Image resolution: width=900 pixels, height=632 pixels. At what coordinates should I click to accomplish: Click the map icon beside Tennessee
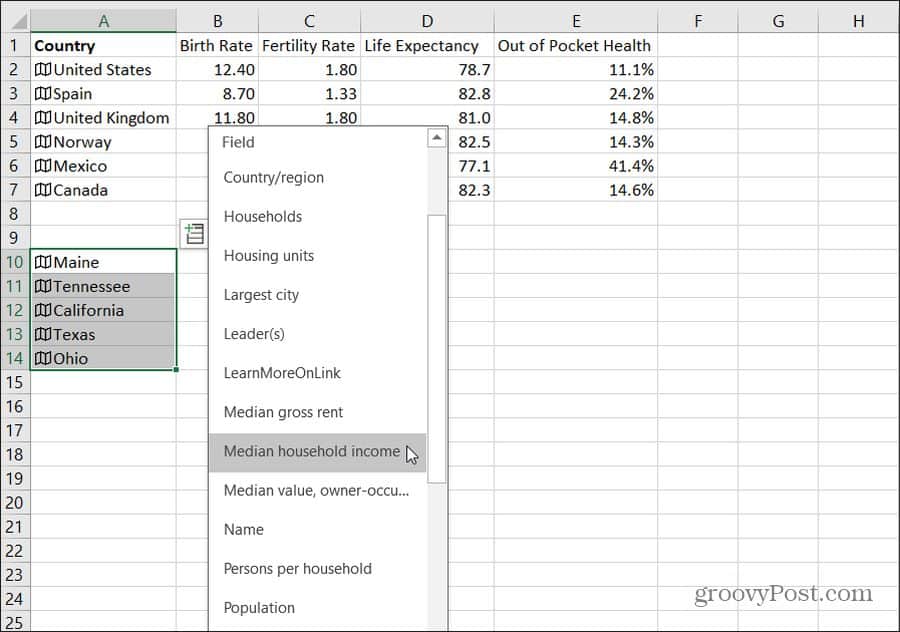pyautogui.click(x=42, y=287)
